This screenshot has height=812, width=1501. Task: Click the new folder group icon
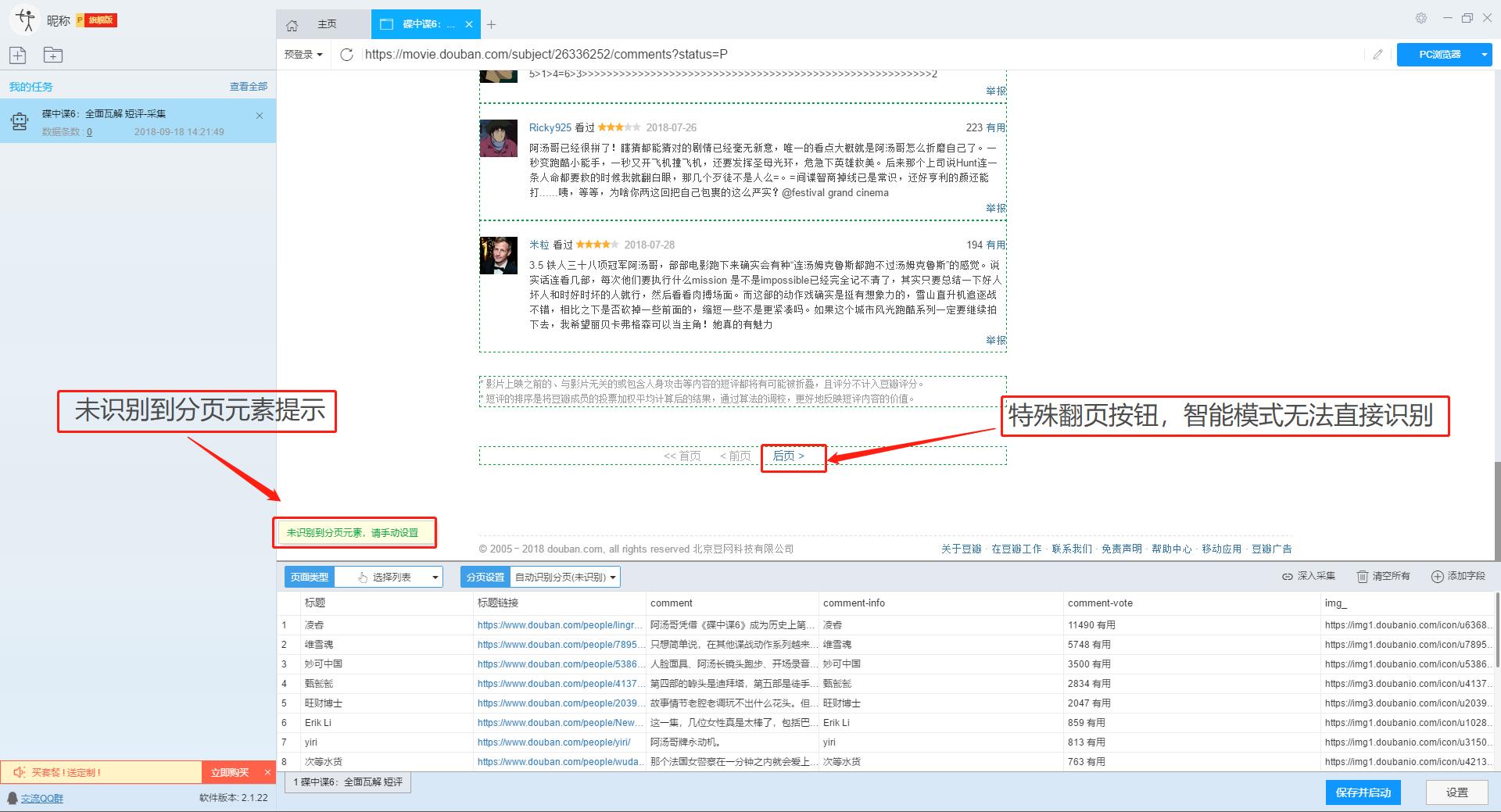[x=52, y=55]
